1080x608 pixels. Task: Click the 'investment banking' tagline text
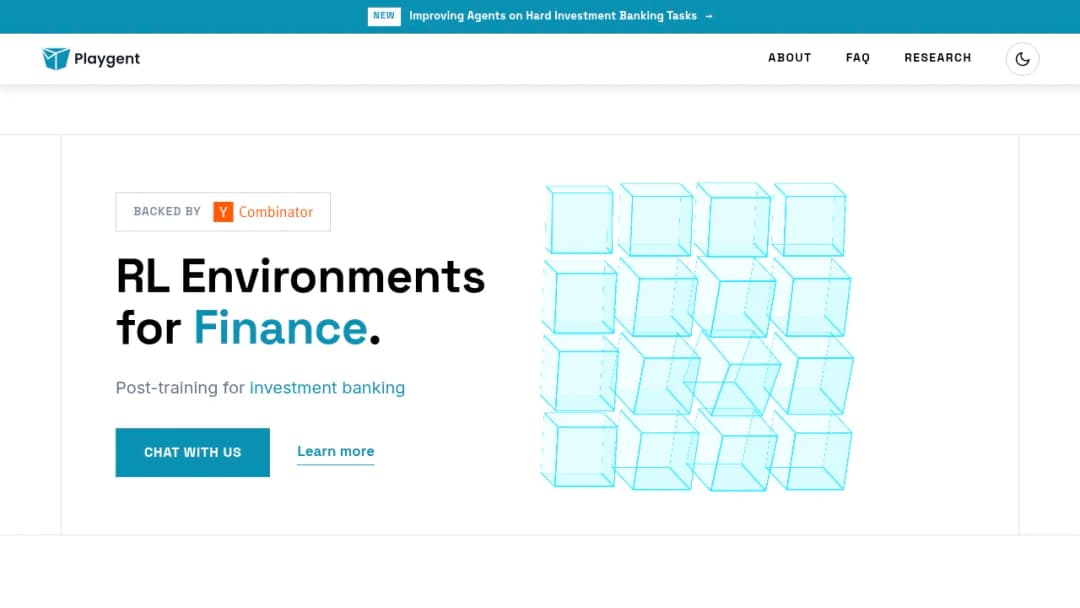(327, 388)
